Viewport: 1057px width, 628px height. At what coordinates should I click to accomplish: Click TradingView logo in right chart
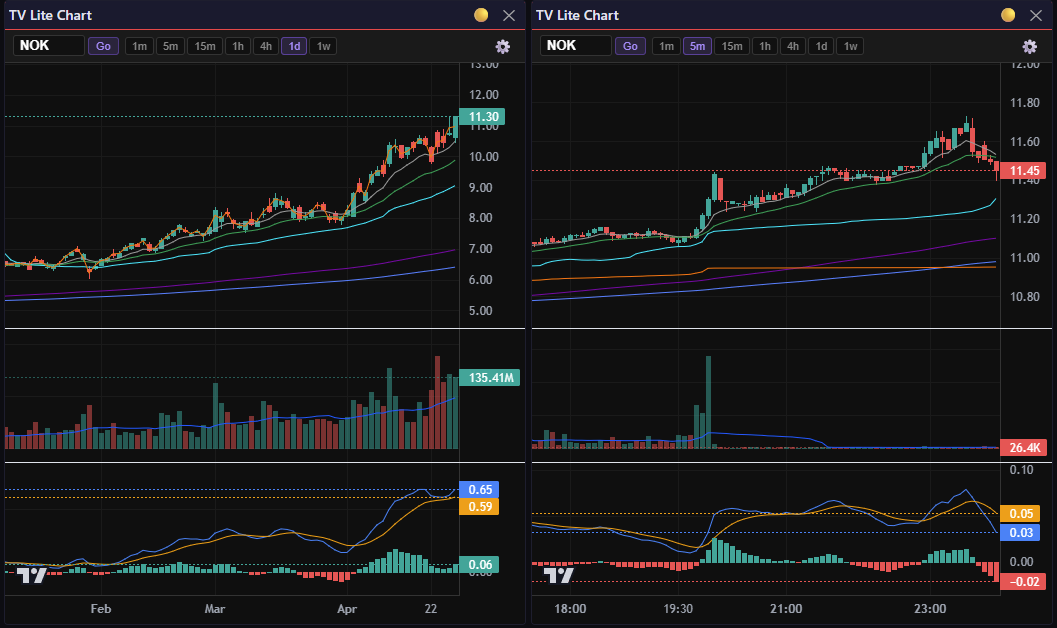click(x=559, y=575)
